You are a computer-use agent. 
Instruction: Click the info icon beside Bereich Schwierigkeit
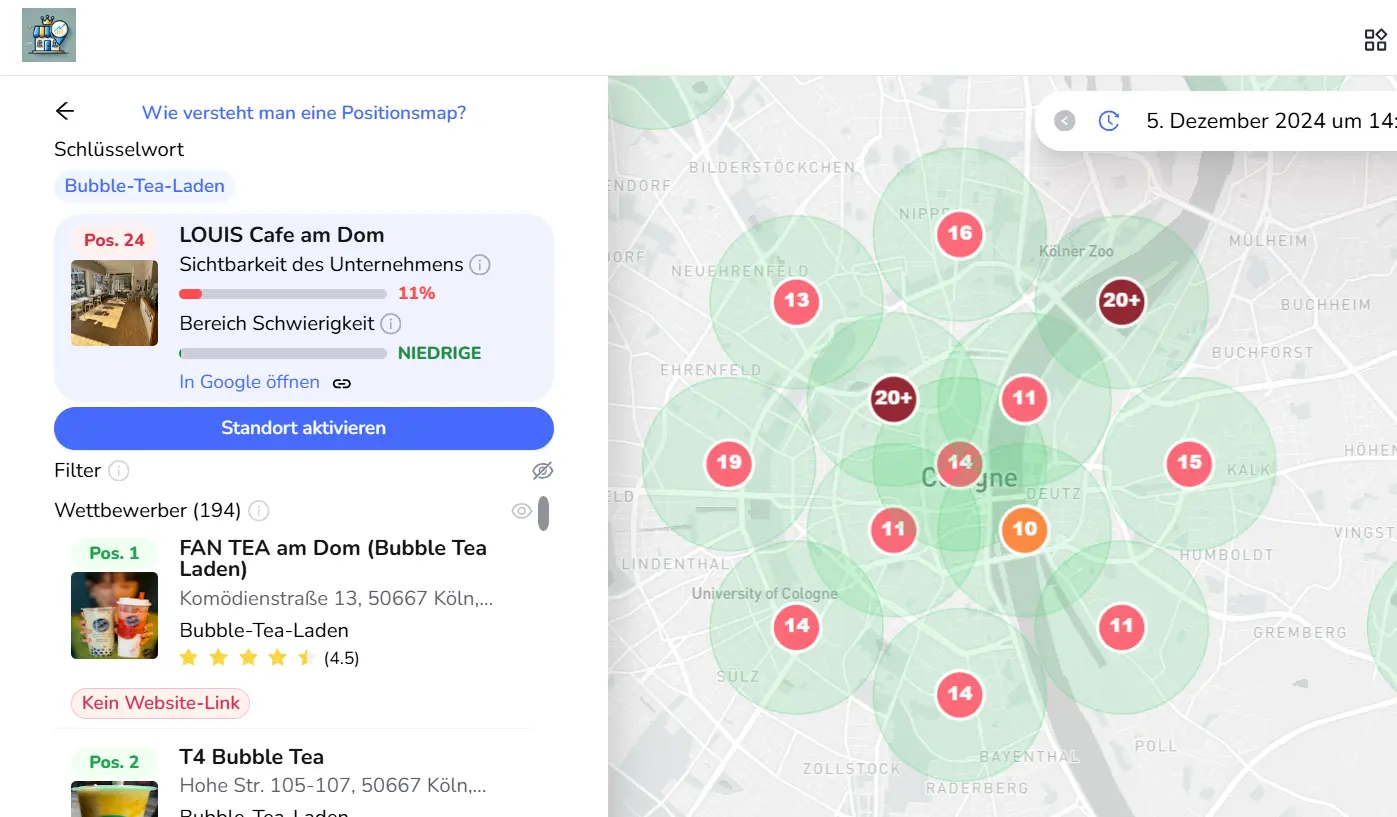pos(391,324)
